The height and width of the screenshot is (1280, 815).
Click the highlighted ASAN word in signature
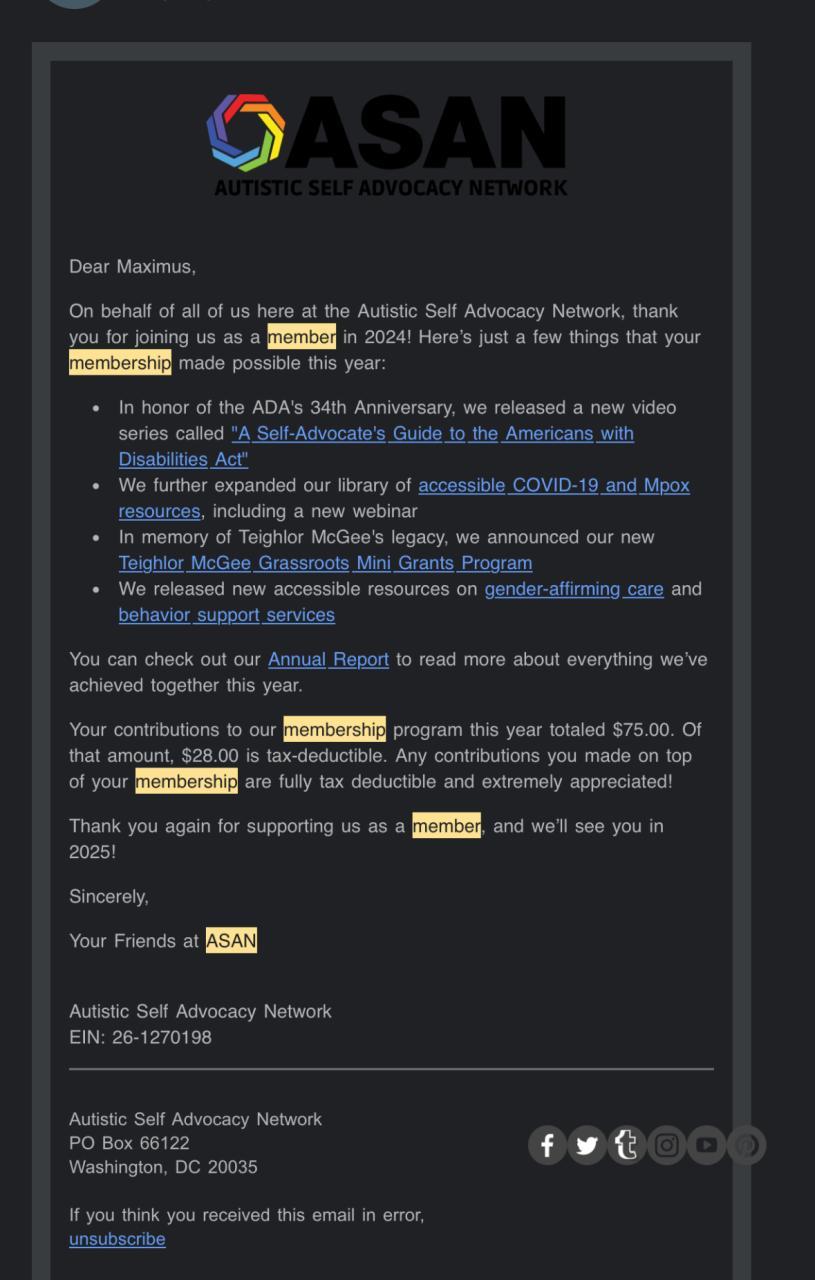click(231, 941)
